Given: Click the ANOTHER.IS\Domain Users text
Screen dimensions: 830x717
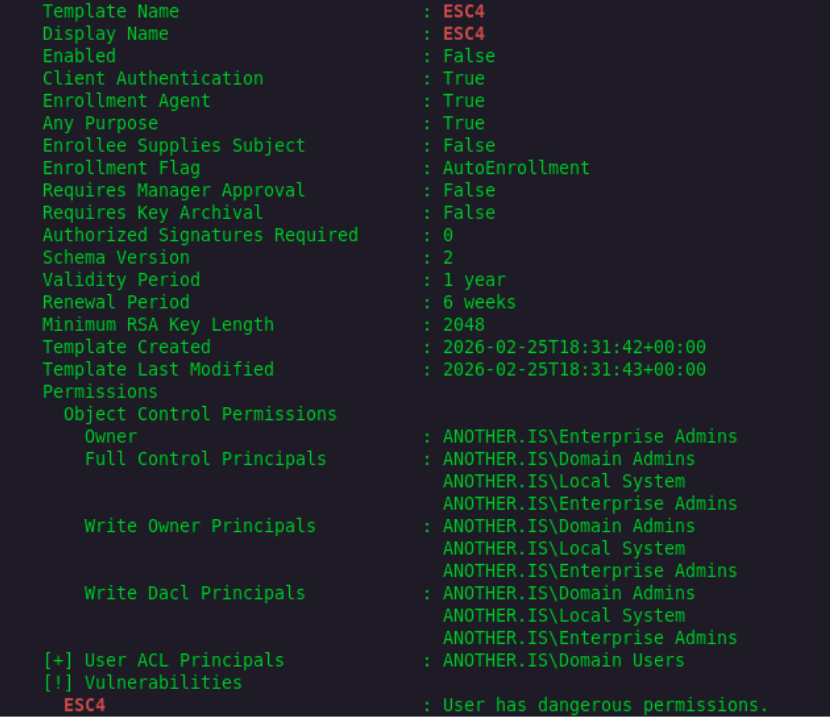Looking at the screenshot, I should click(x=563, y=660).
